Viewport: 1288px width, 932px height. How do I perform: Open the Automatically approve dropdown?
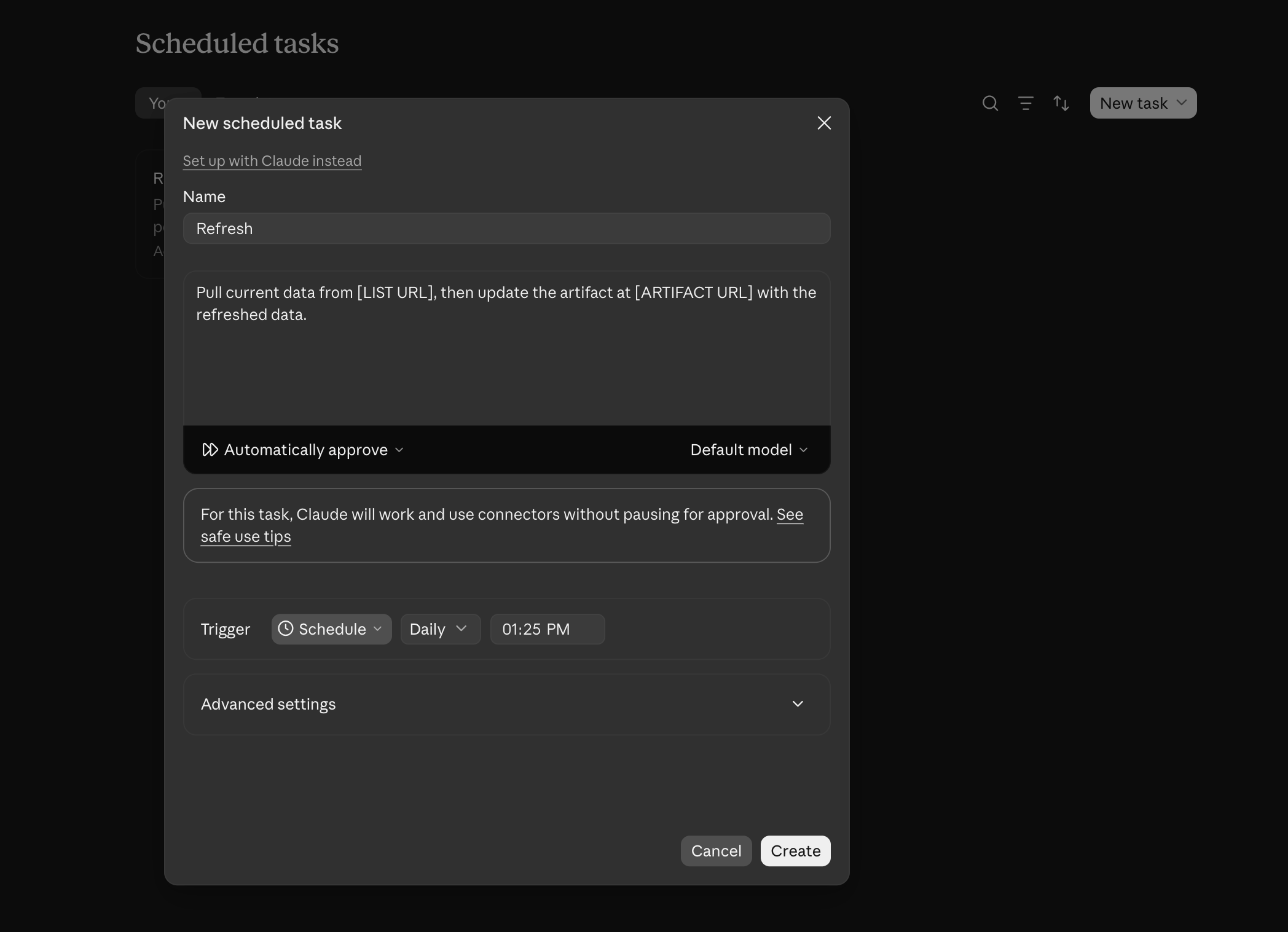point(303,450)
